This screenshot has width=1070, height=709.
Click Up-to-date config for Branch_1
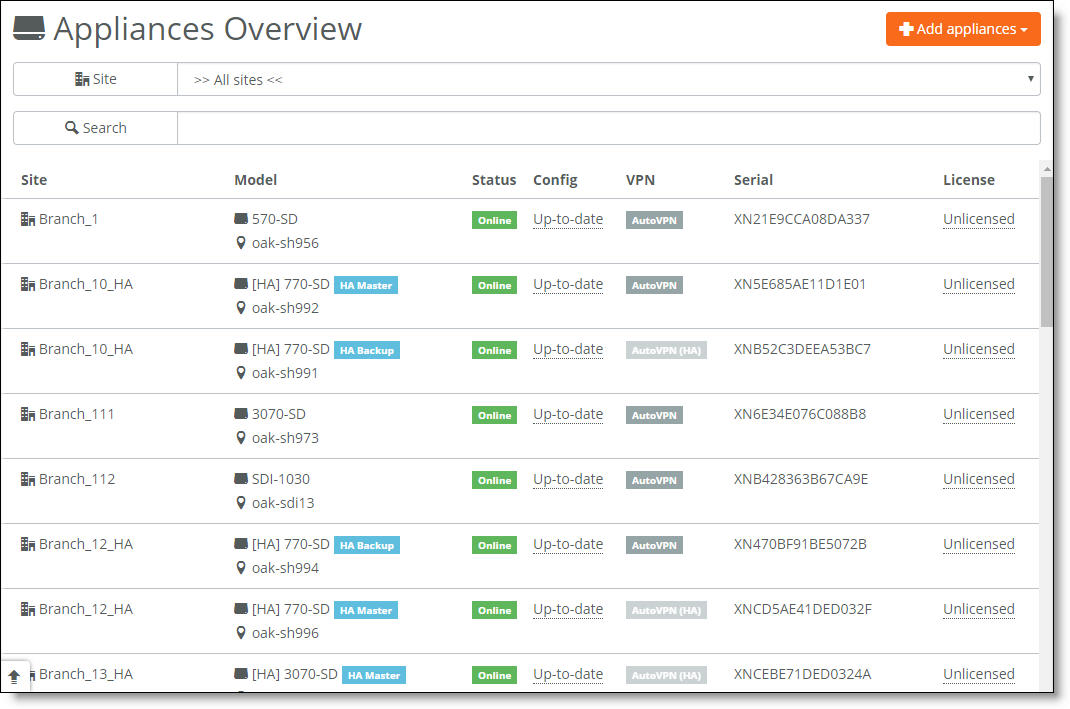(x=568, y=219)
